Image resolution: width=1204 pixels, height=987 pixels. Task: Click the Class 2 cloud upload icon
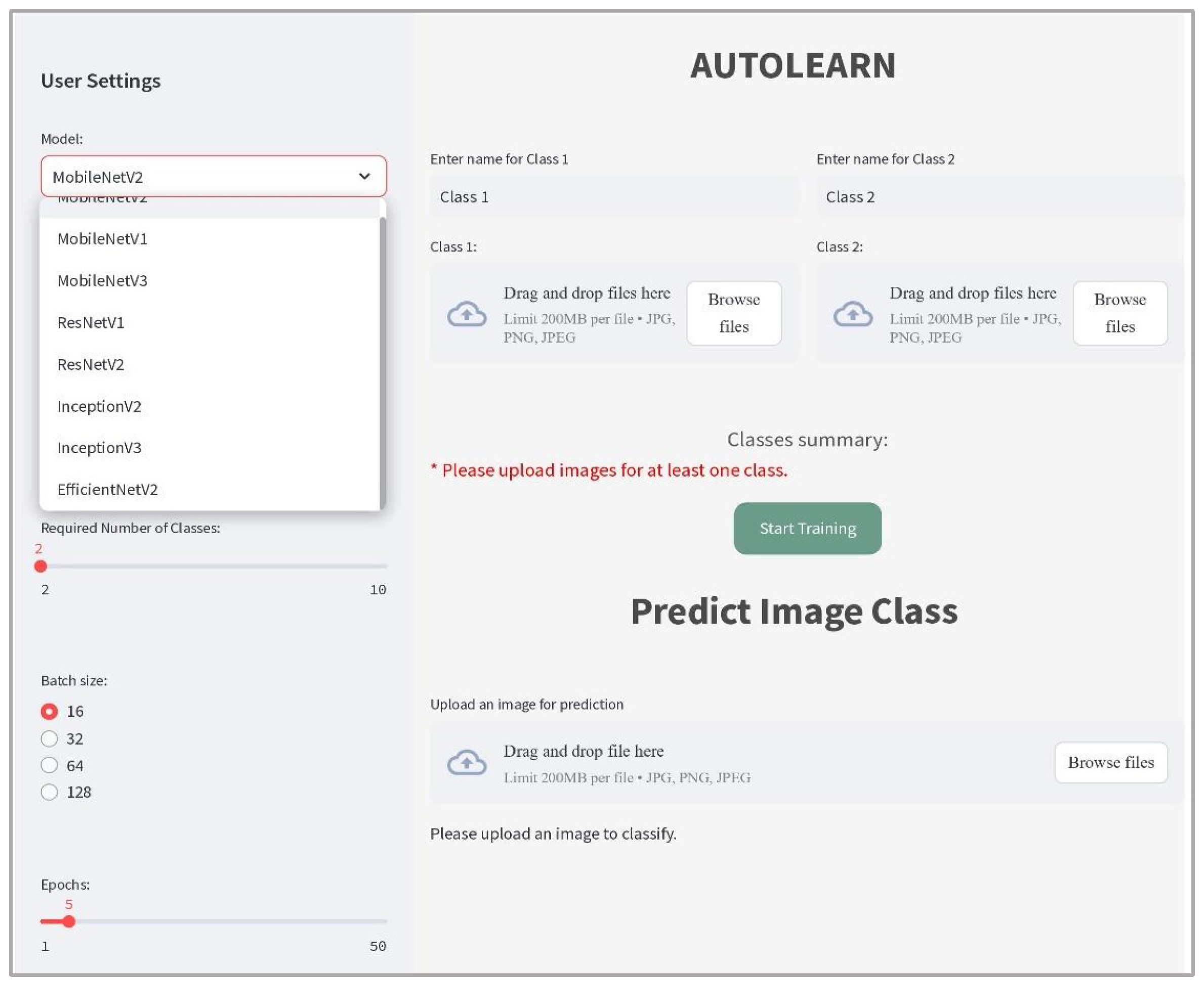click(852, 314)
